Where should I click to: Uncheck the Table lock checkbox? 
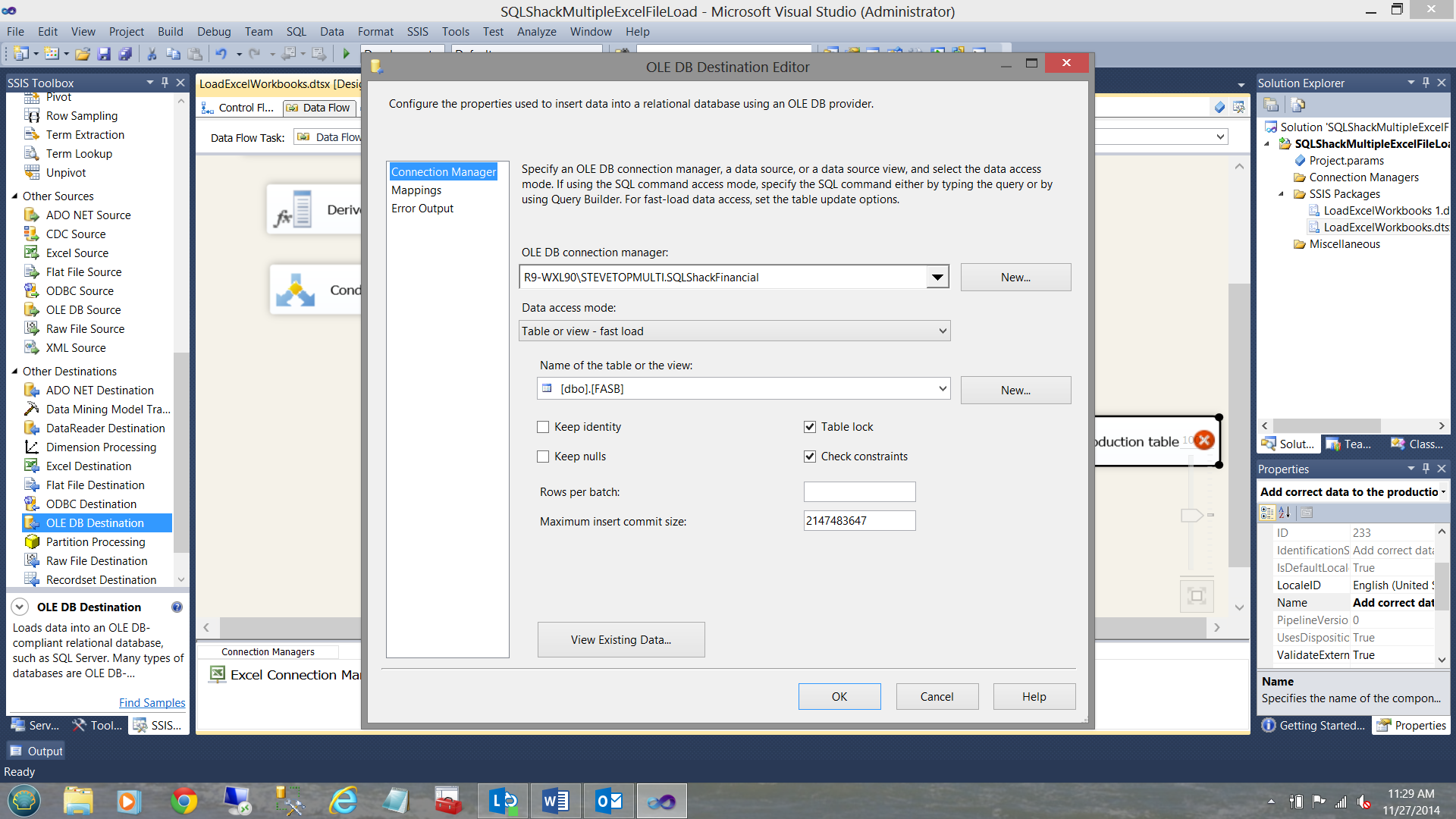(x=810, y=427)
